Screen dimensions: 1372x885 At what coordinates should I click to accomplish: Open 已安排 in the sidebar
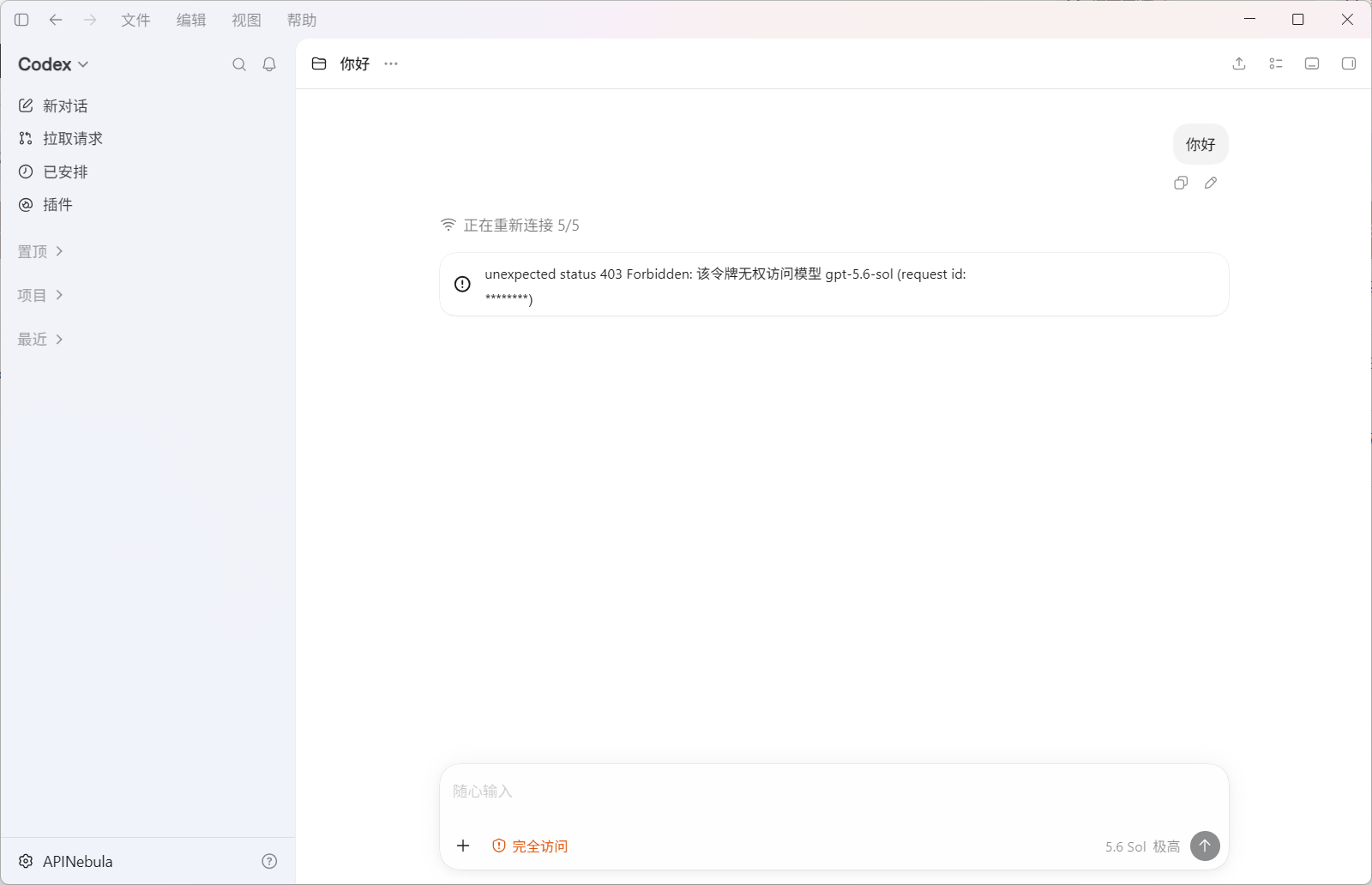[x=53, y=172]
